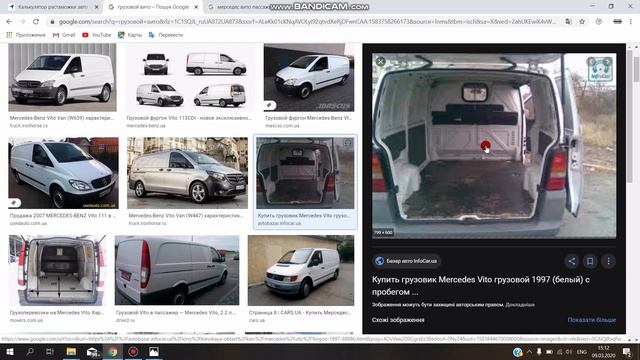Open the Перевести bookmark

[x=166, y=35]
